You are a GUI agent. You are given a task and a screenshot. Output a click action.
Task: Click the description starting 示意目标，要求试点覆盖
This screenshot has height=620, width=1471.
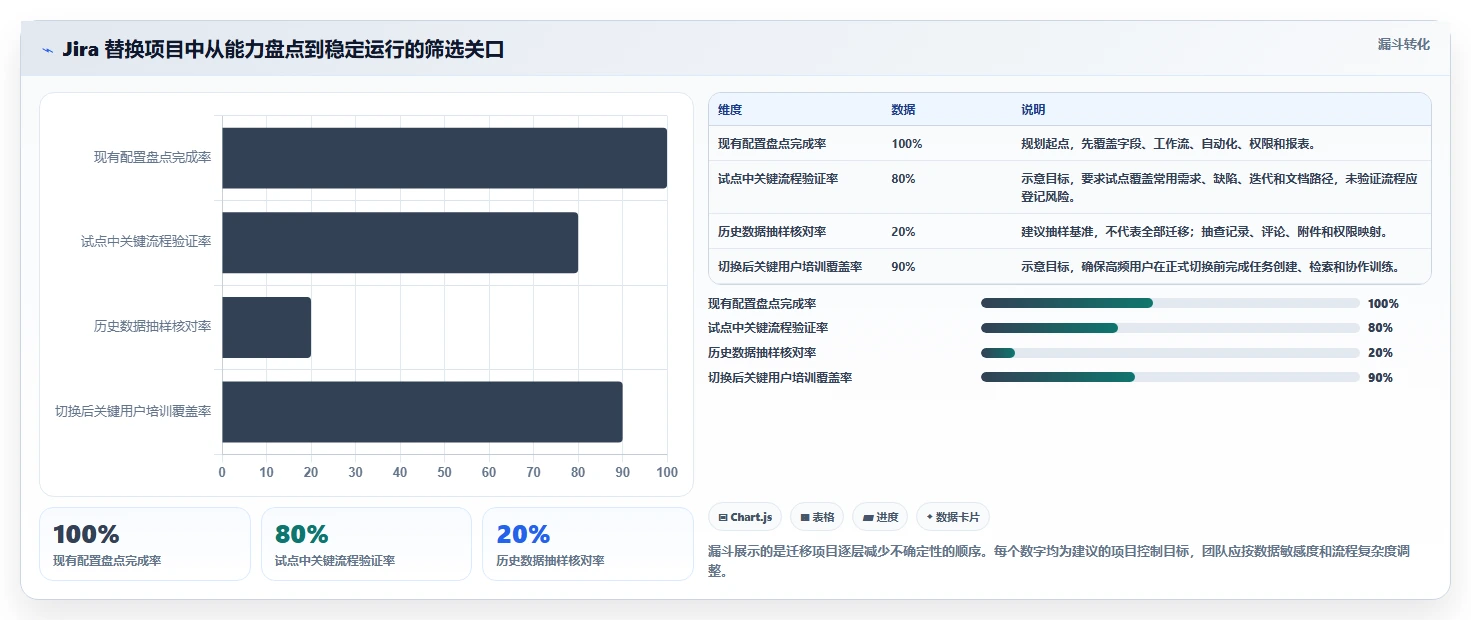tap(1219, 188)
